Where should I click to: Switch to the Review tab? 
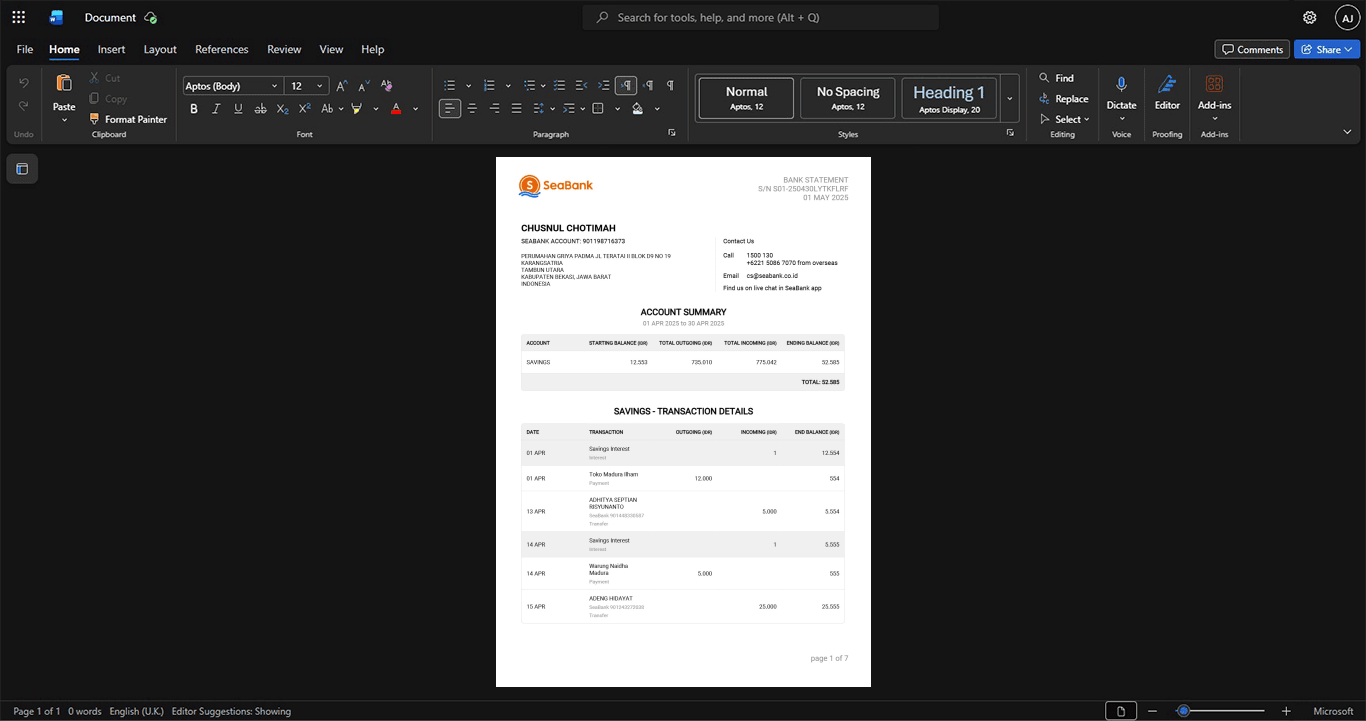[284, 49]
